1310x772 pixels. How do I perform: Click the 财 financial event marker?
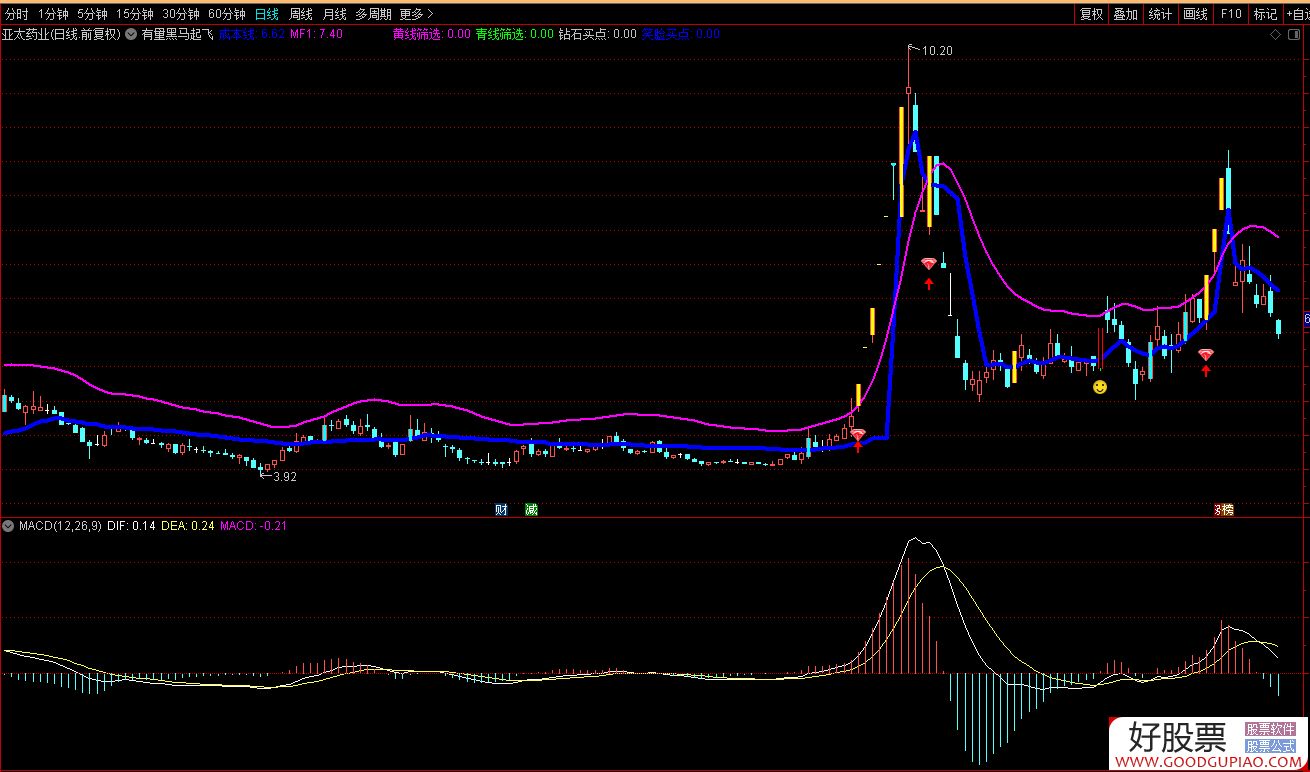tap(501, 510)
